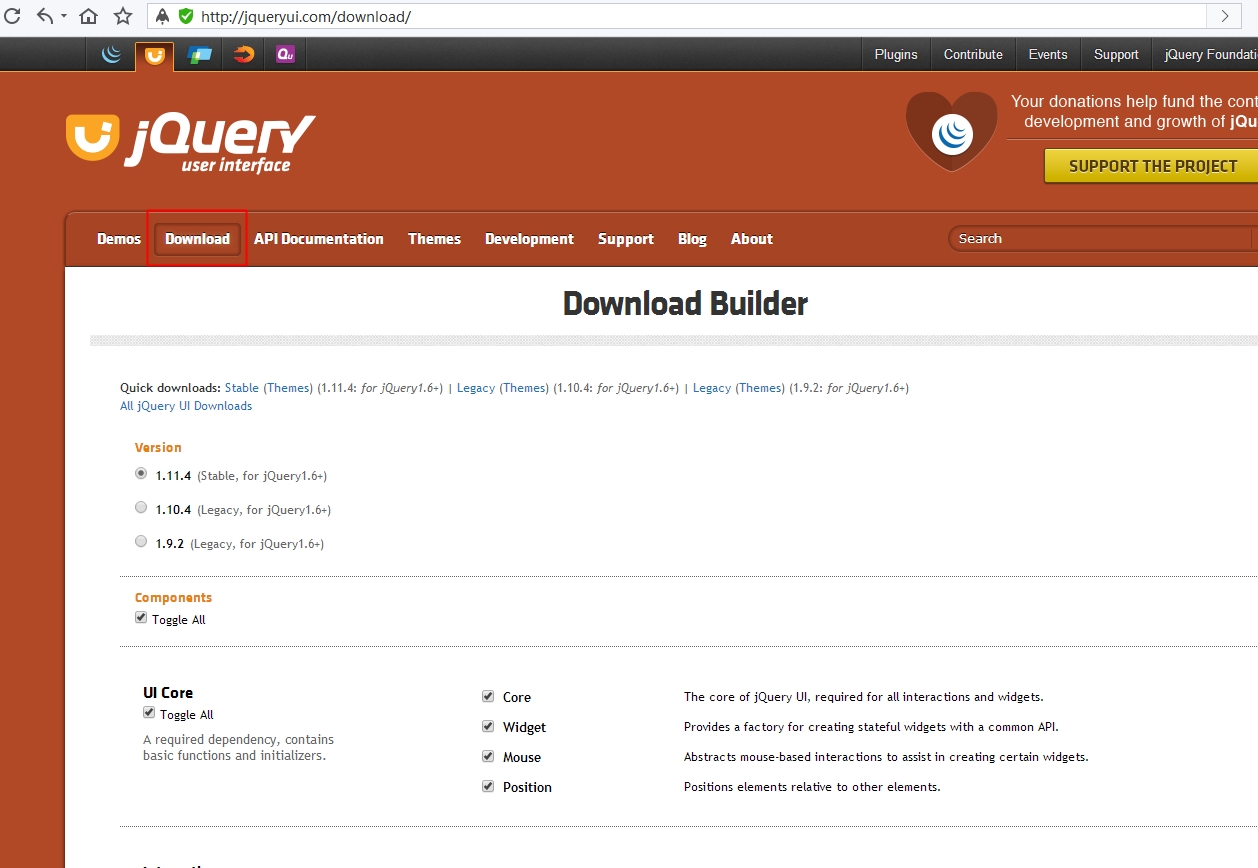Screen dimensions: 1258x868
Task: Click 'Abstracts mouse-based interactions' description
Action: [x=886, y=757]
